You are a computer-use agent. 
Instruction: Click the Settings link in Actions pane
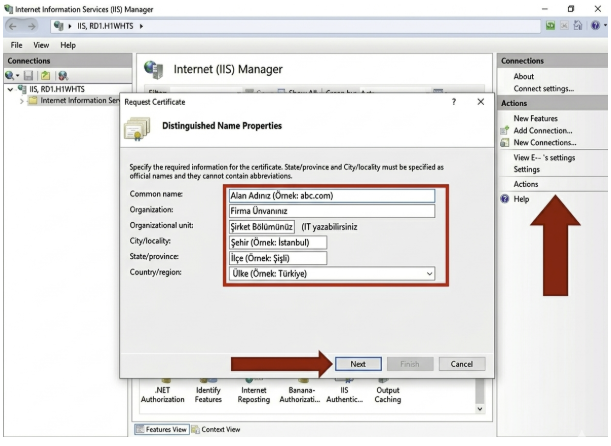pos(526,169)
